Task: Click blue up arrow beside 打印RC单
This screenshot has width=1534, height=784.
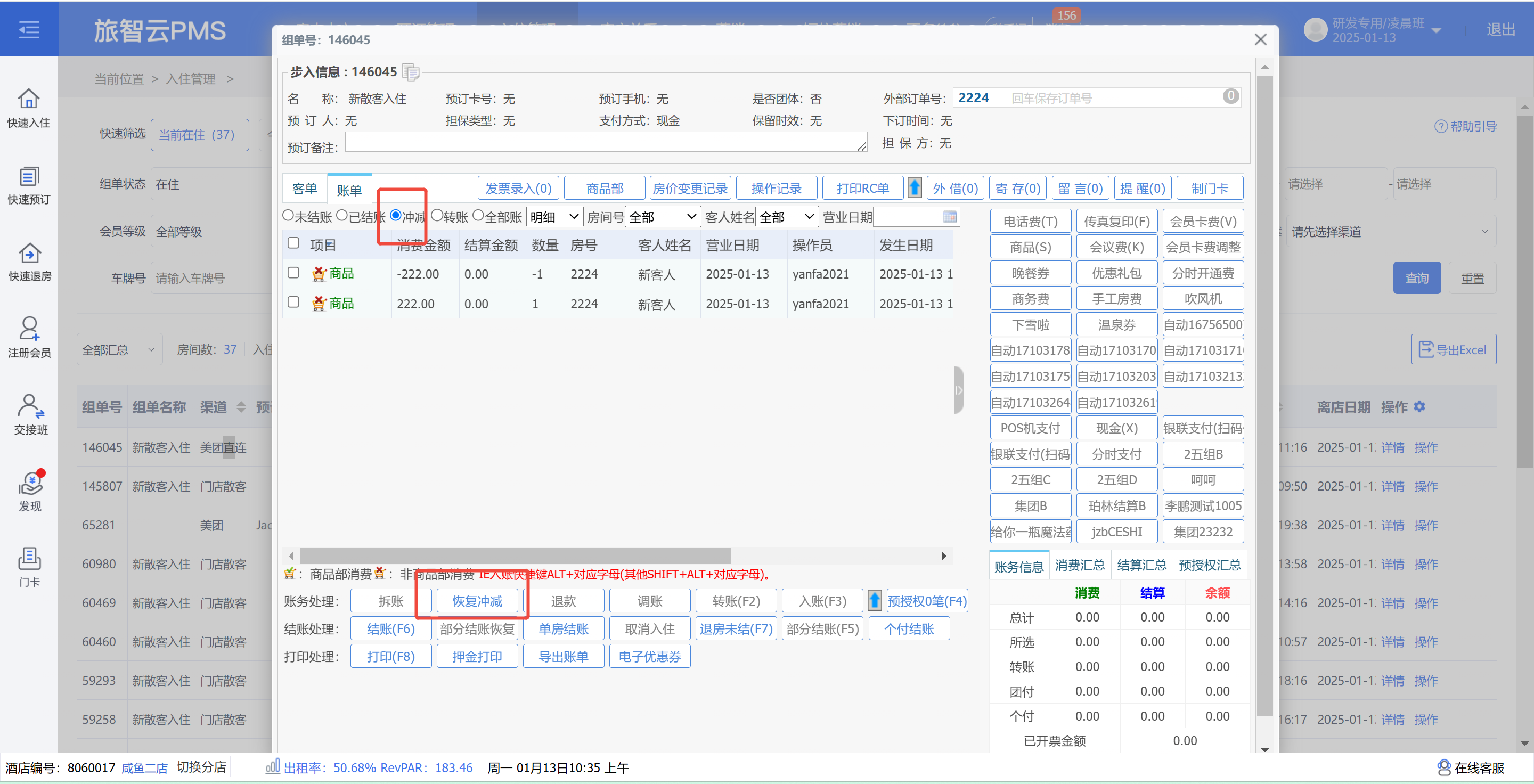Action: [915, 188]
